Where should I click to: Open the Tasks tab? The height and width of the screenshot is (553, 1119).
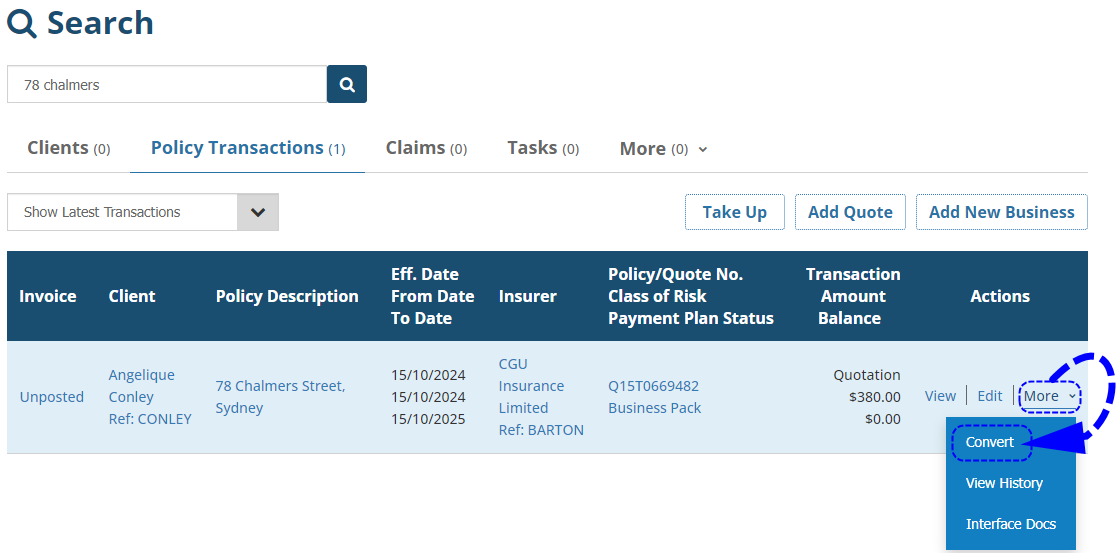click(543, 148)
